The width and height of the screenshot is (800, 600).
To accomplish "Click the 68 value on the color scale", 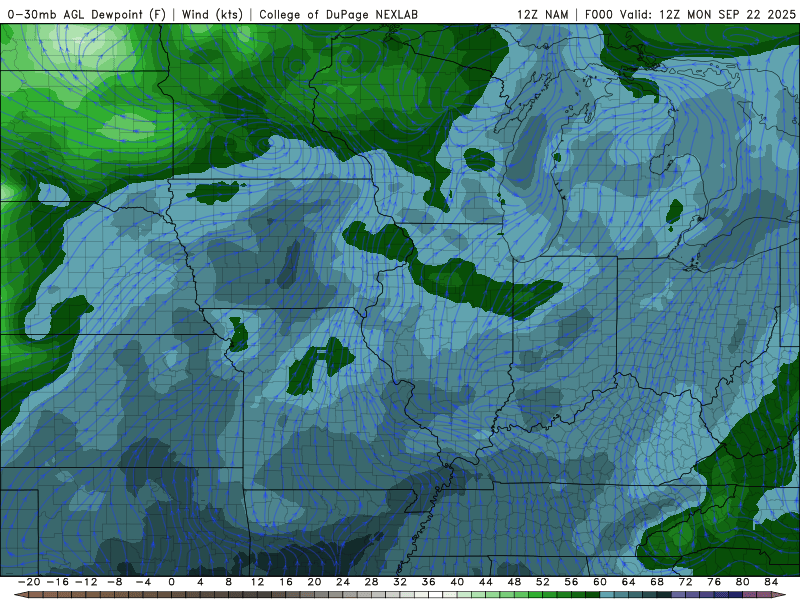I will [657, 582].
